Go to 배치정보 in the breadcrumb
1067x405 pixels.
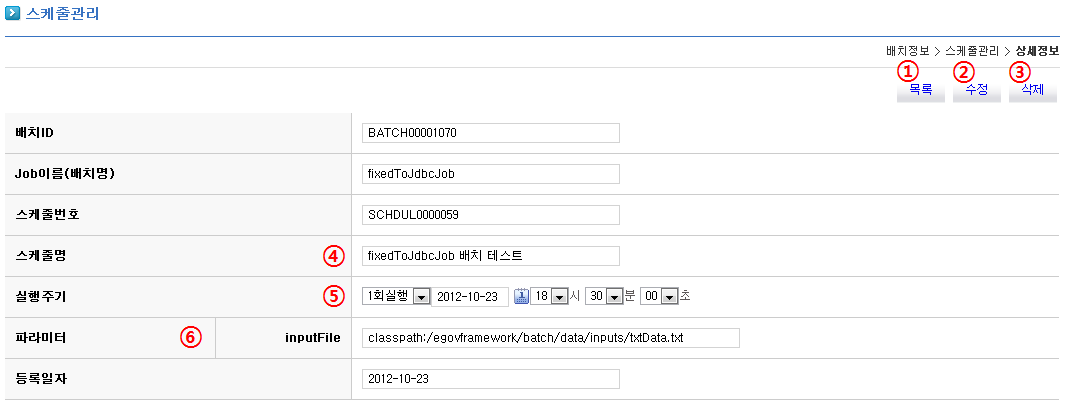pos(907,50)
